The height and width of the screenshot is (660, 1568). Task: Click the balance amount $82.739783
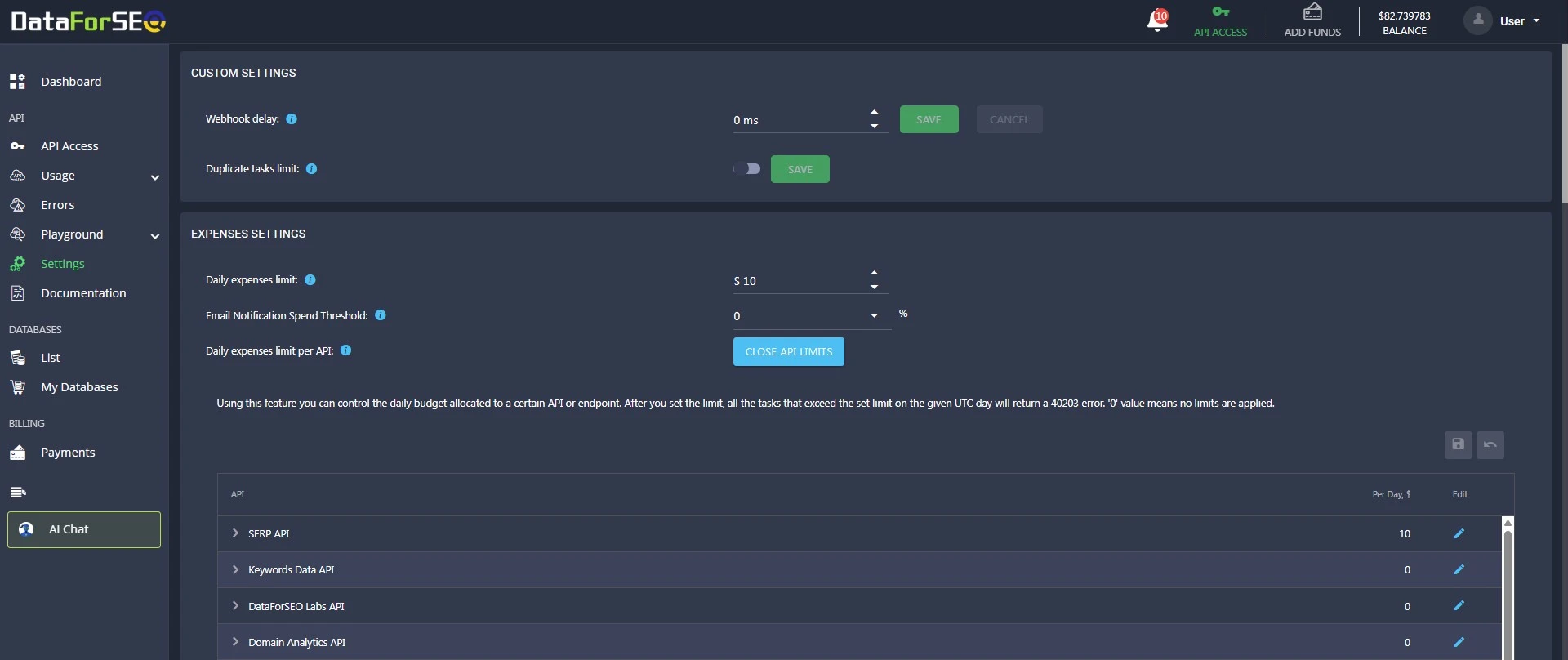click(x=1405, y=16)
